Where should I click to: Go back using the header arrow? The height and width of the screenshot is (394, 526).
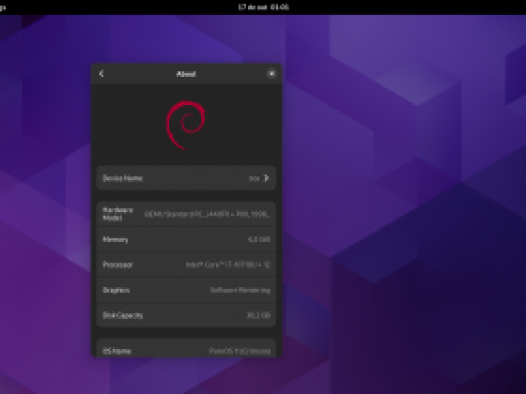[102, 73]
